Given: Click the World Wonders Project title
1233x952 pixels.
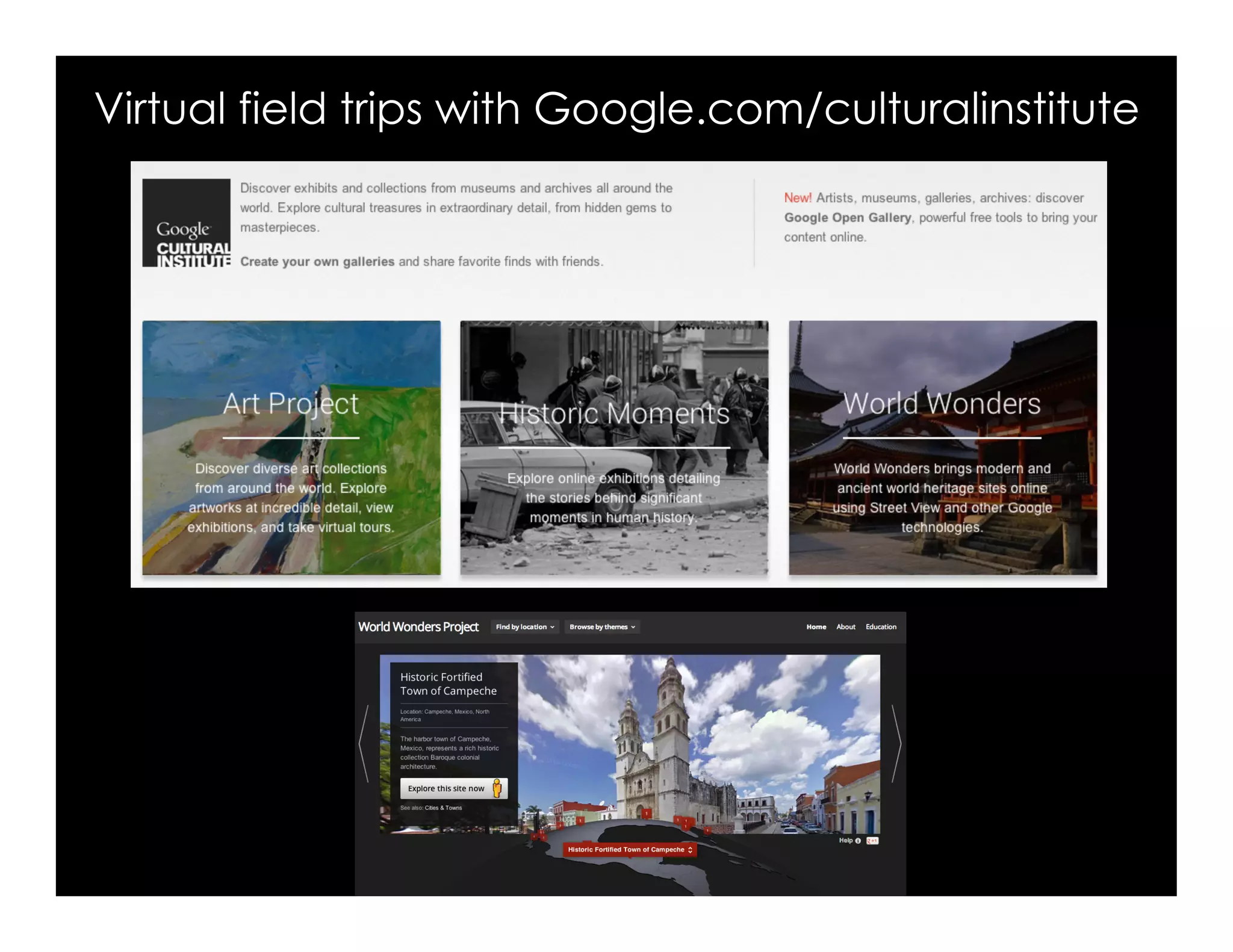Looking at the screenshot, I should (418, 627).
